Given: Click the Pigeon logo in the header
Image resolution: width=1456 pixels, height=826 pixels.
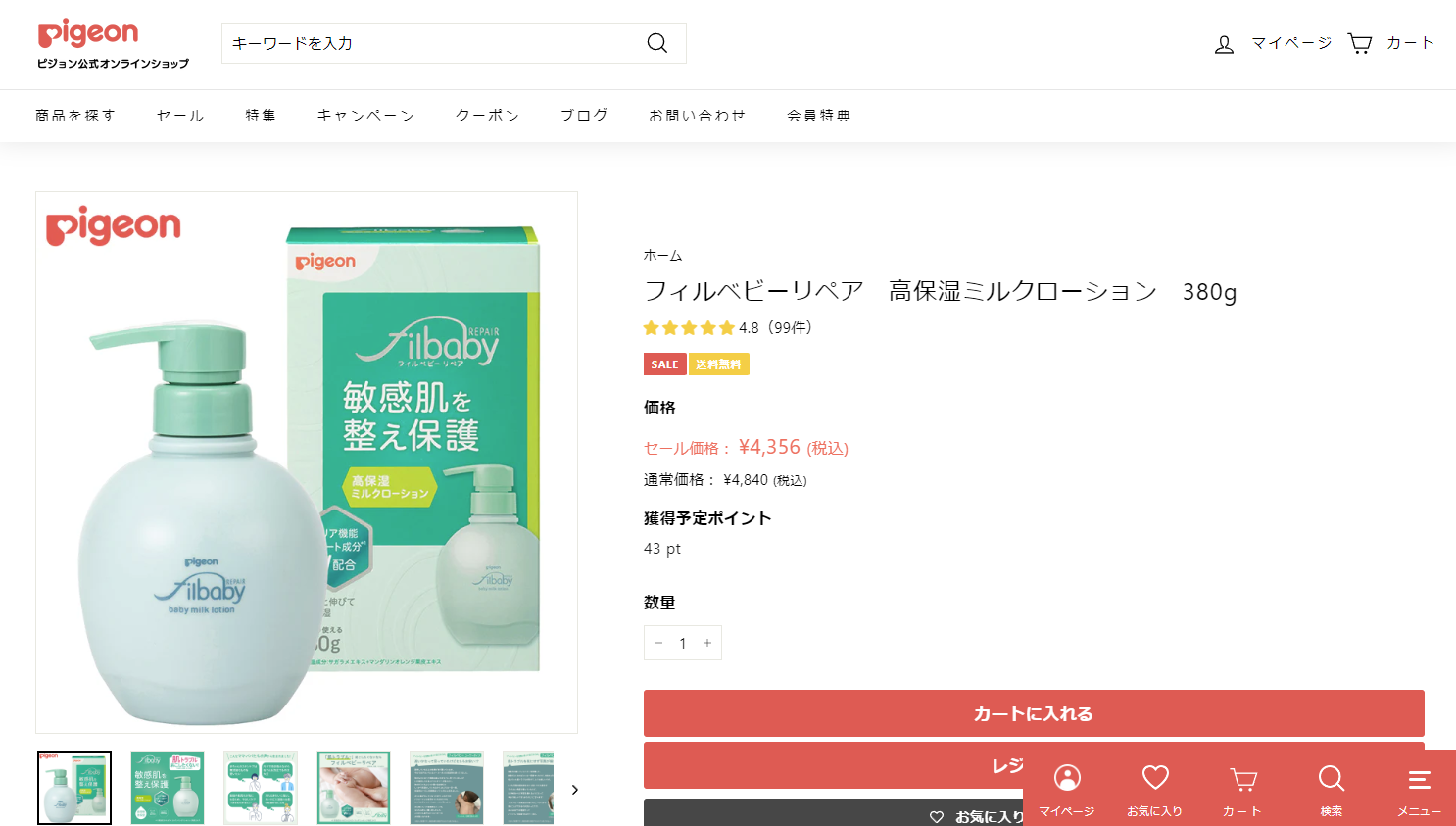Looking at the screenshot, I should tap(113, 43).
